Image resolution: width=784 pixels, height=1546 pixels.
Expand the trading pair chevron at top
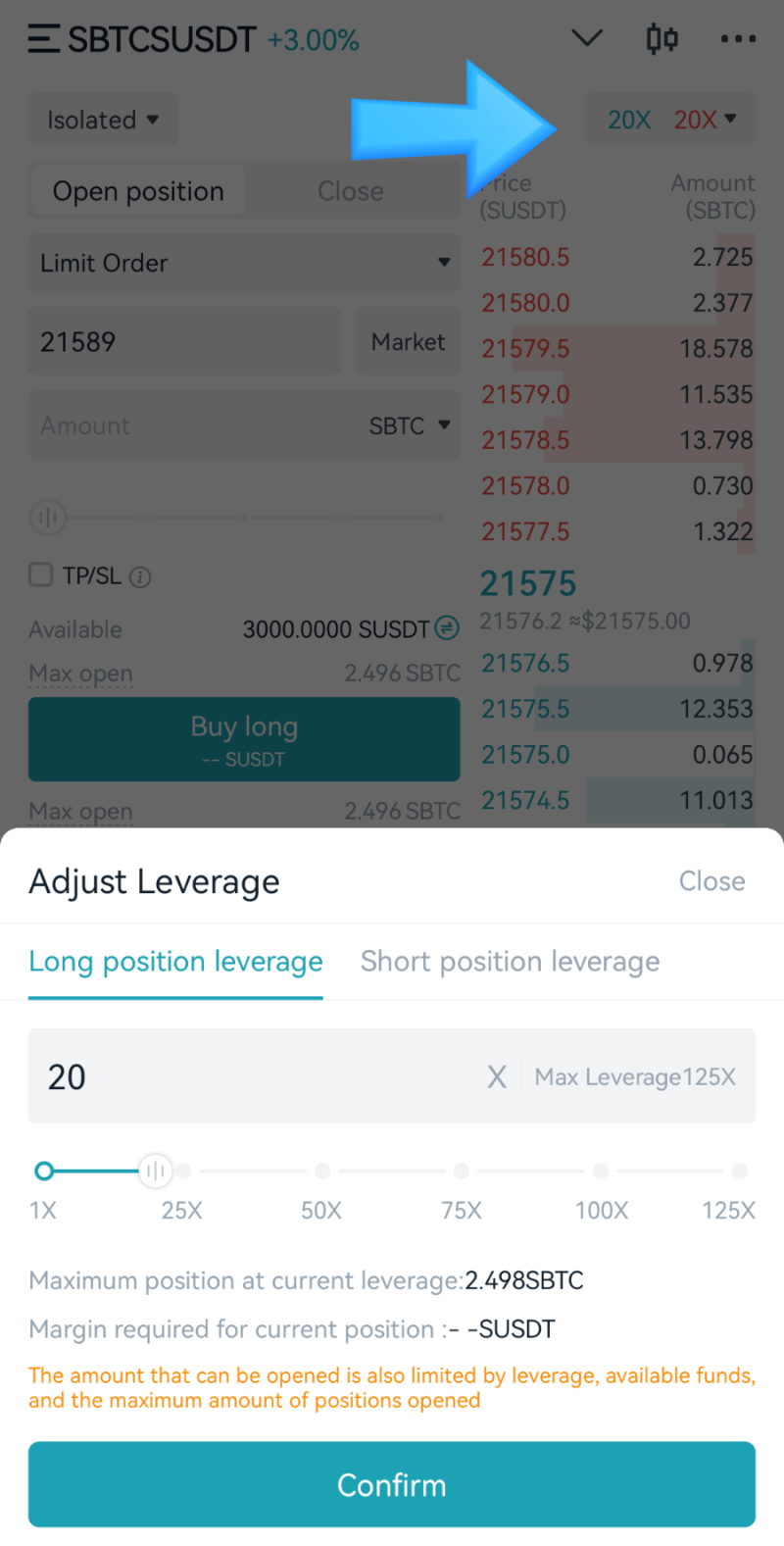pyautogui.click(x=587, y=38)
